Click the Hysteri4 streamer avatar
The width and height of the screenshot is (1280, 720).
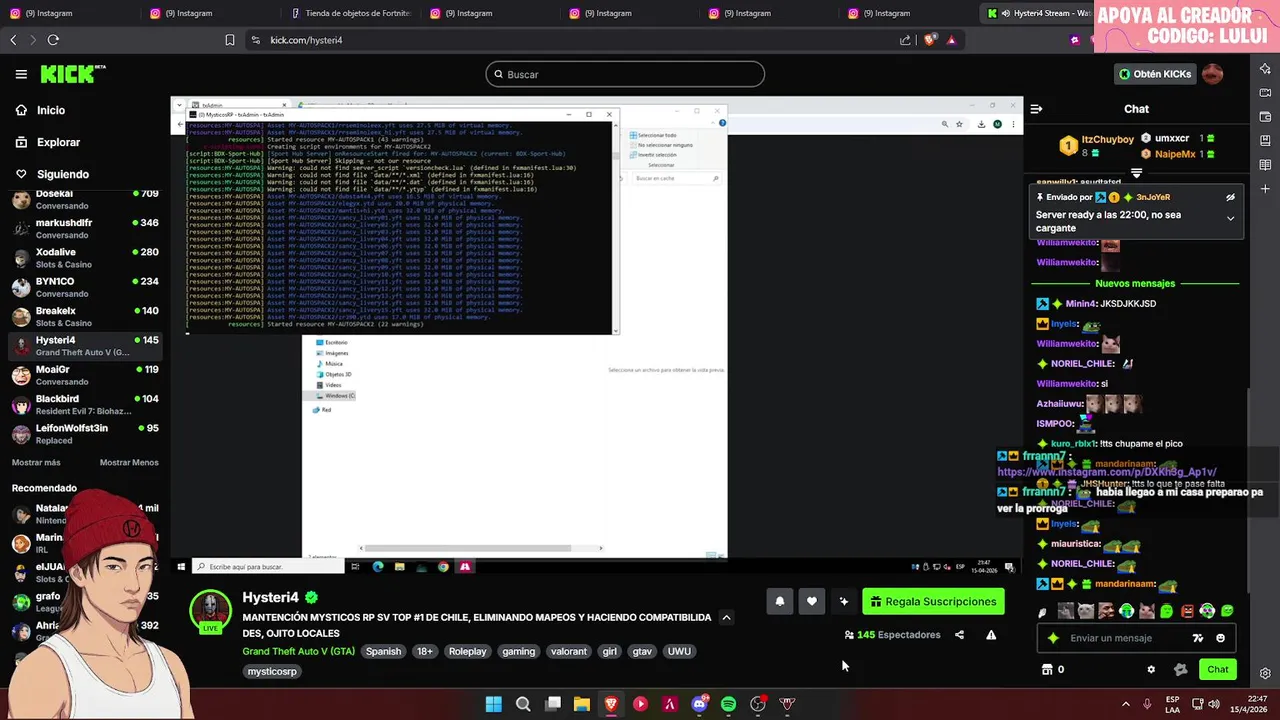211,610
